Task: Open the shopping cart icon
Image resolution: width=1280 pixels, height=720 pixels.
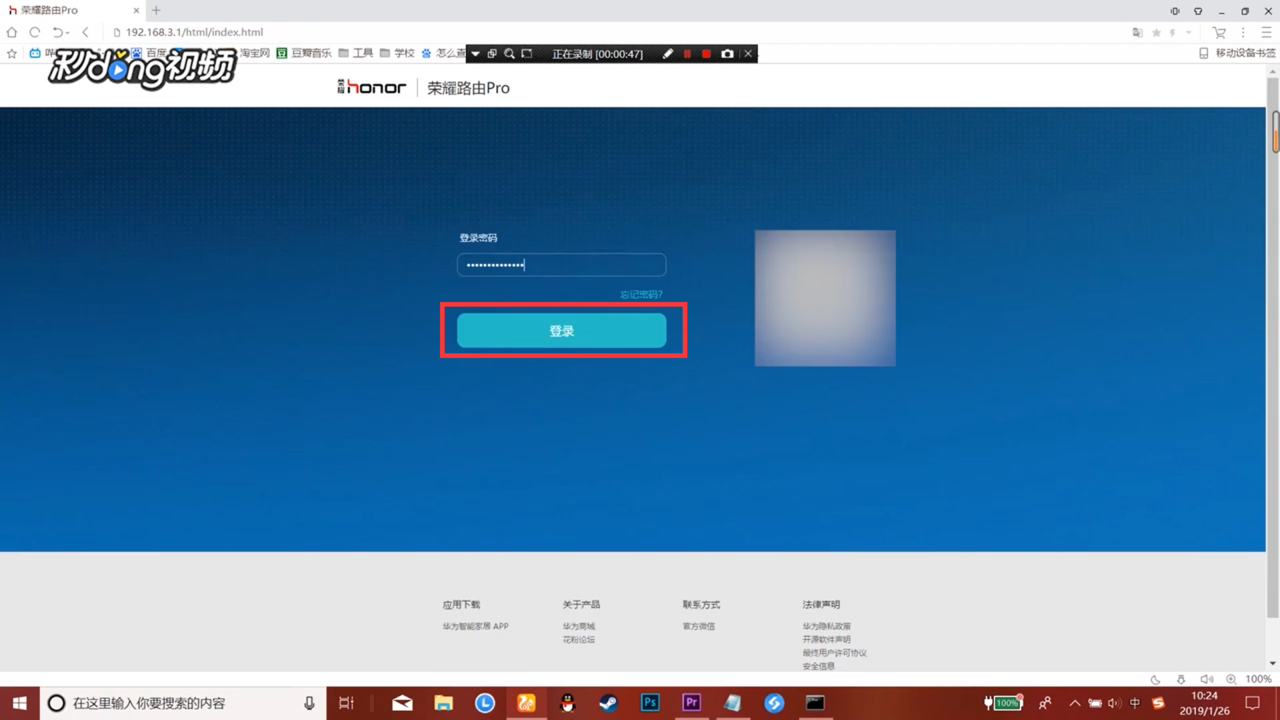Action: (1219, 32)
